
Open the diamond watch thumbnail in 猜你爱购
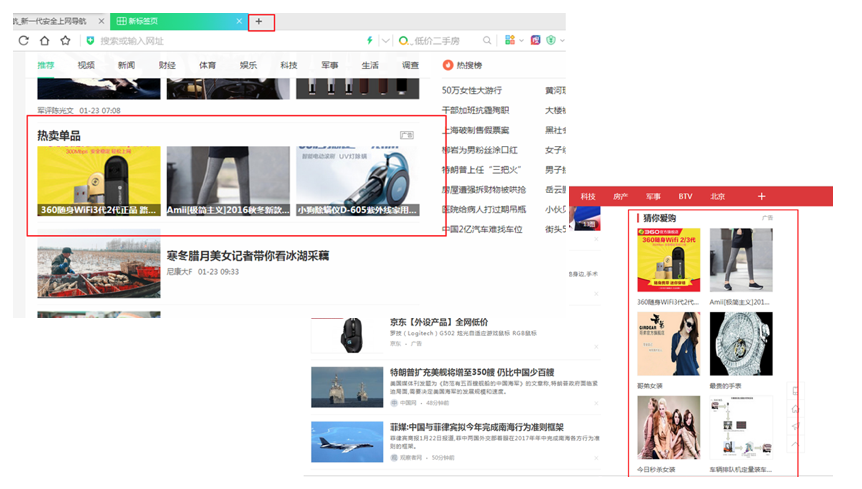coord(740,343)
